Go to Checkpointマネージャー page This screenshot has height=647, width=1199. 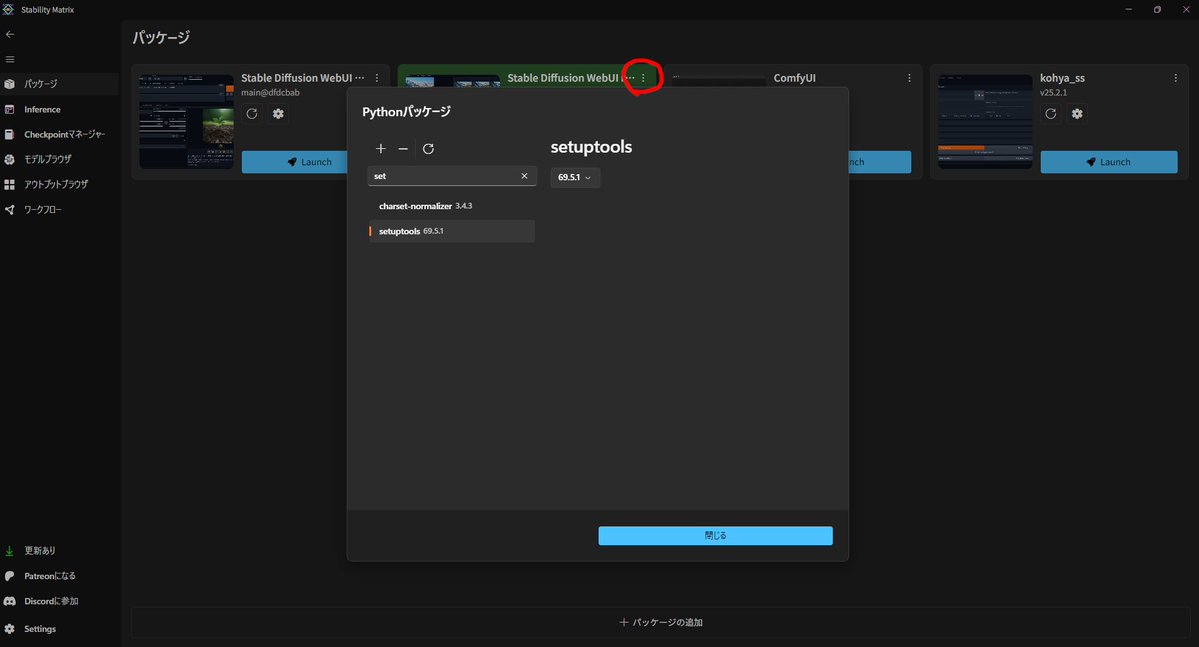click(x=60, y=135)
